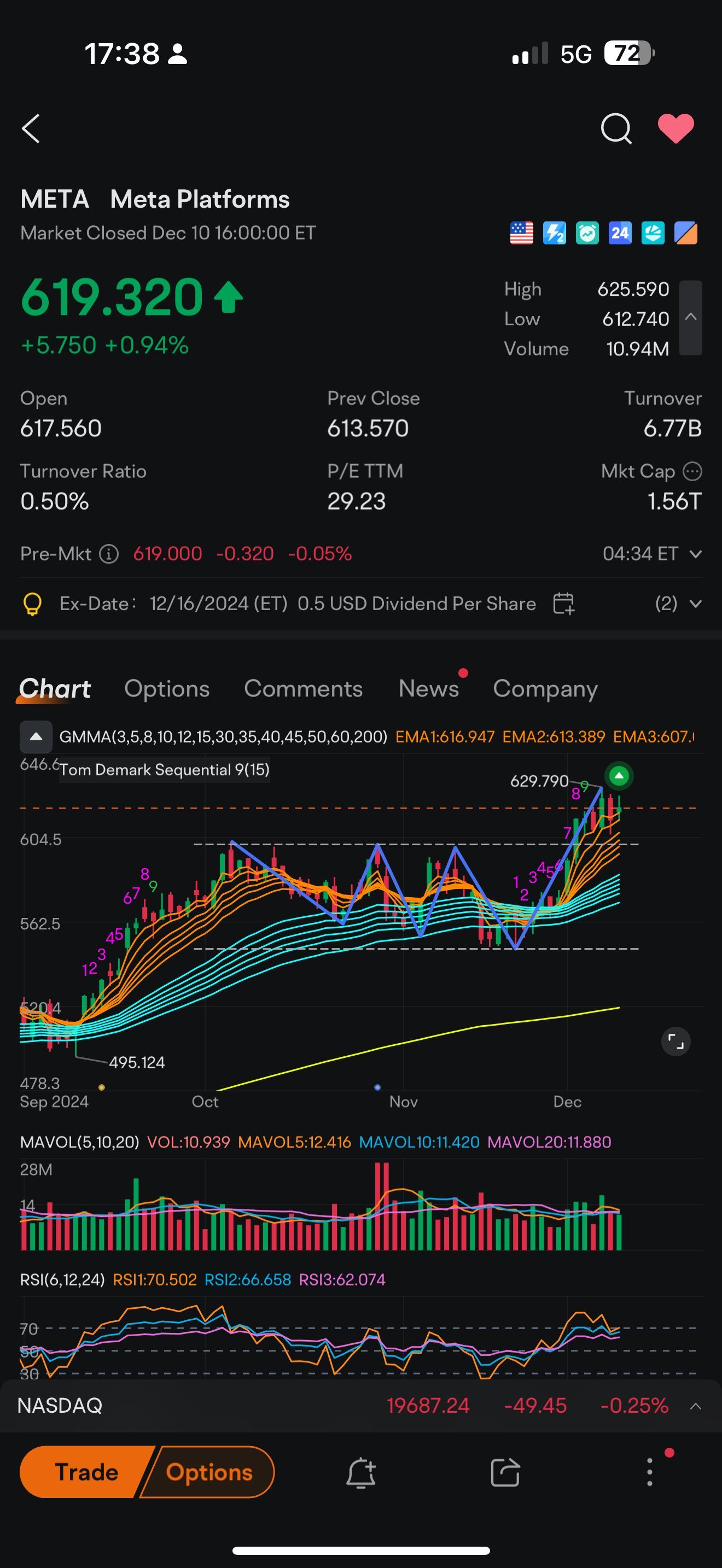
Task: Tap the battery indicator showing 72
Action: (x=629, y=54)
